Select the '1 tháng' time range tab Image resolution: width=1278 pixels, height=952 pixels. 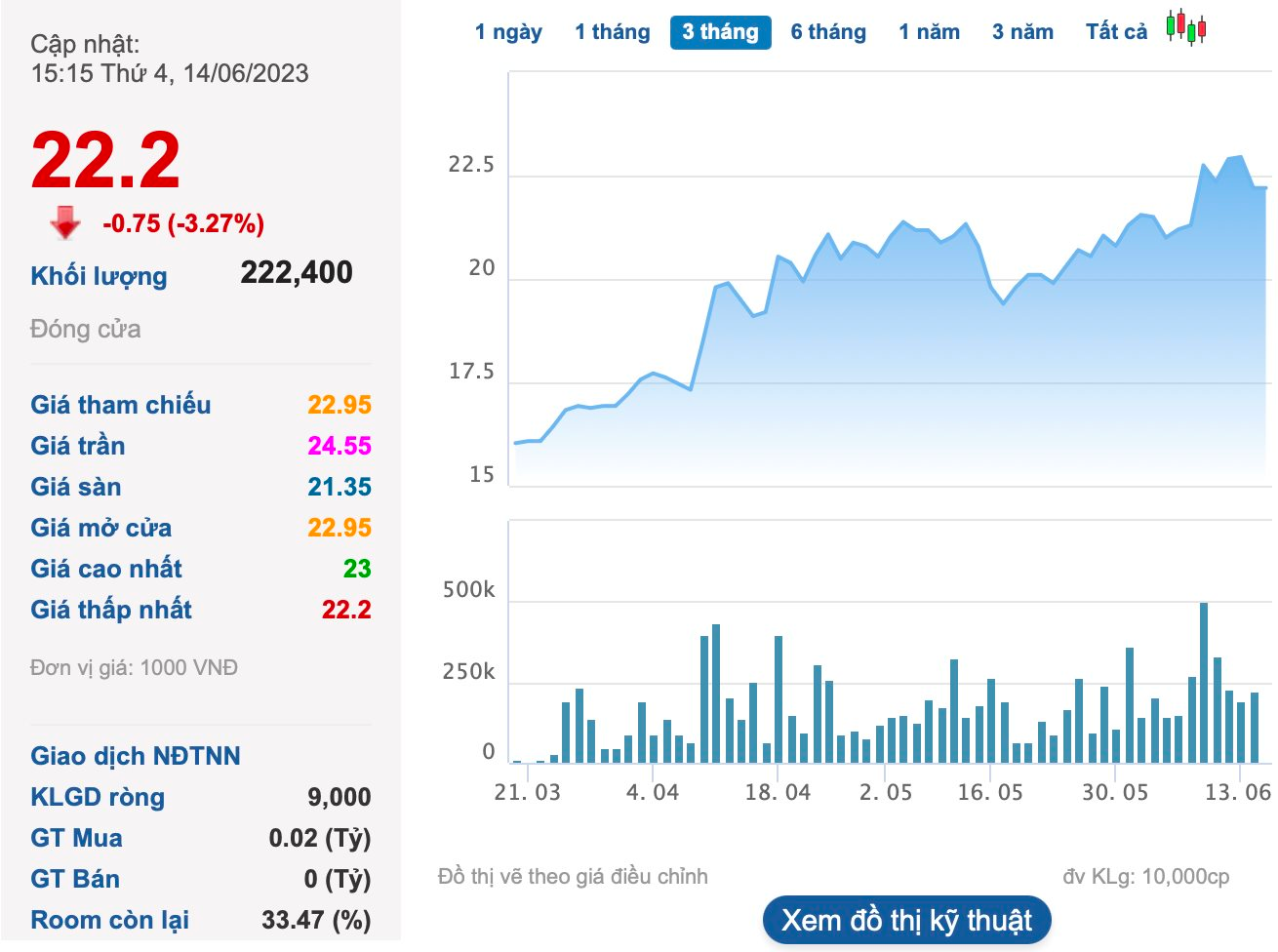pyautogui.click(x=613, y=32)
